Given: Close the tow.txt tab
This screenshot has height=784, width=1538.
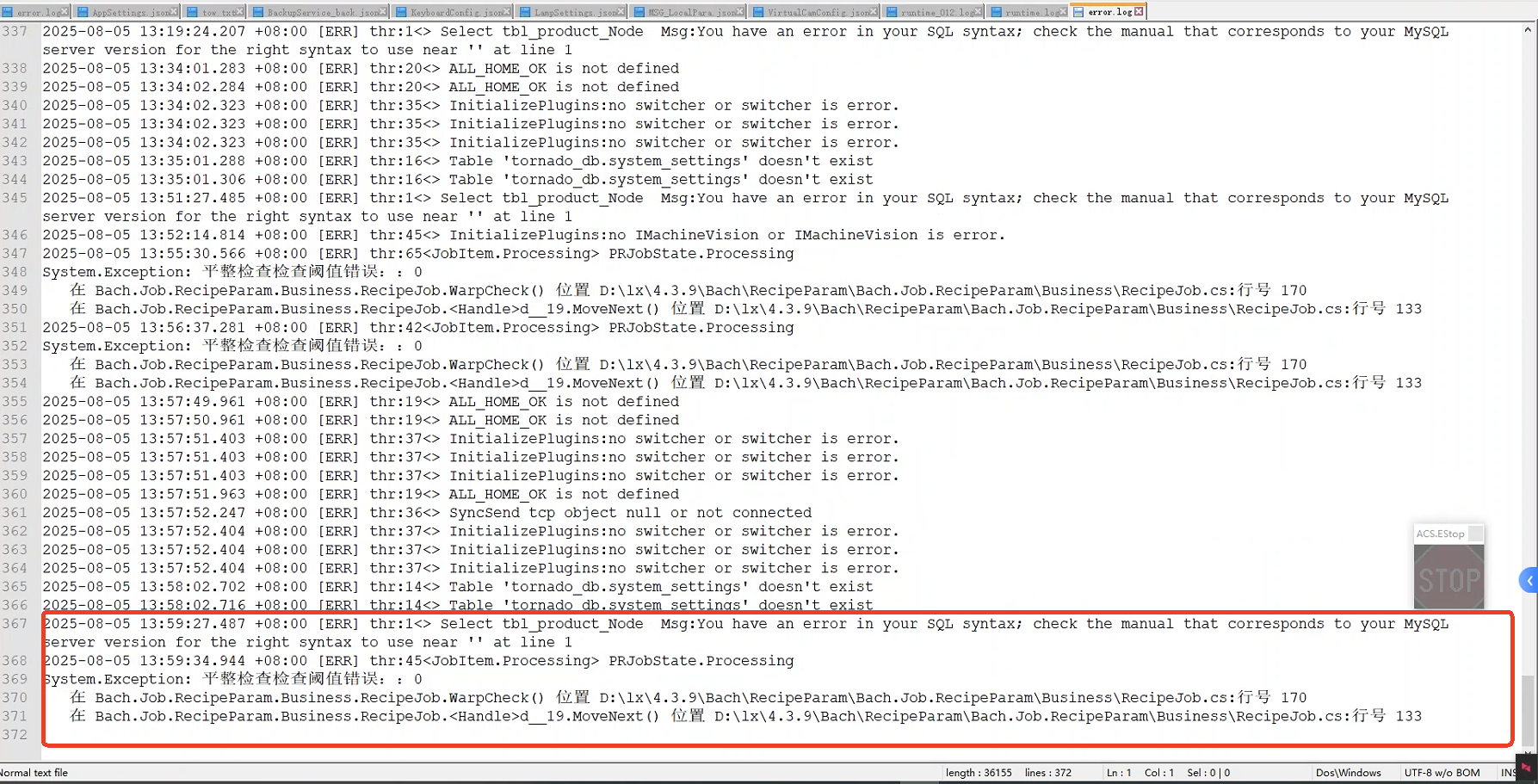Looking at the screenshot, I should coord(240,12).
